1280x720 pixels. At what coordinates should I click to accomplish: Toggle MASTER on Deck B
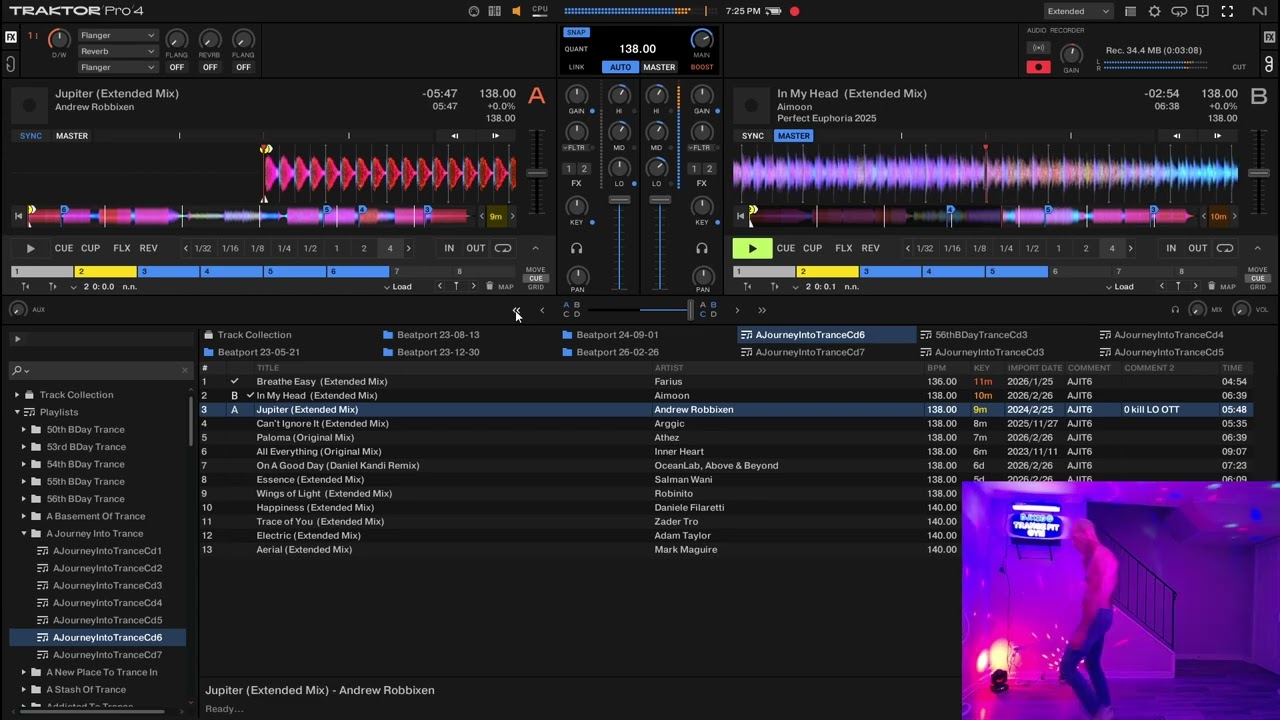click(794, 136)
